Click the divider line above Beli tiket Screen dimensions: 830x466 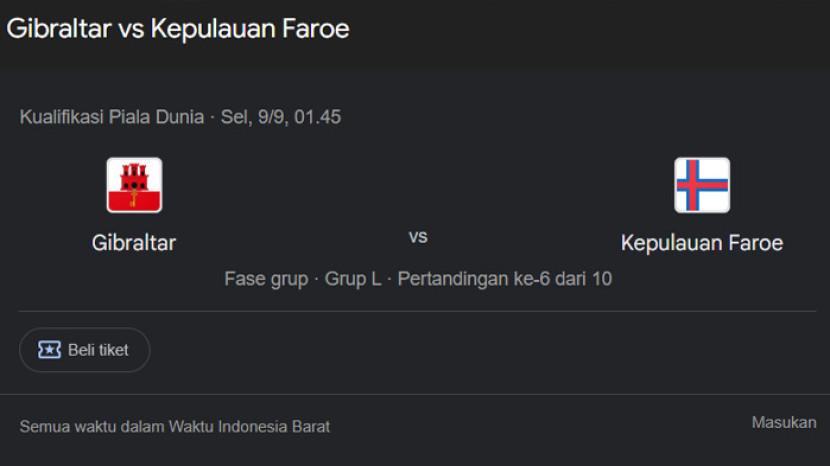tap(417, 311)
